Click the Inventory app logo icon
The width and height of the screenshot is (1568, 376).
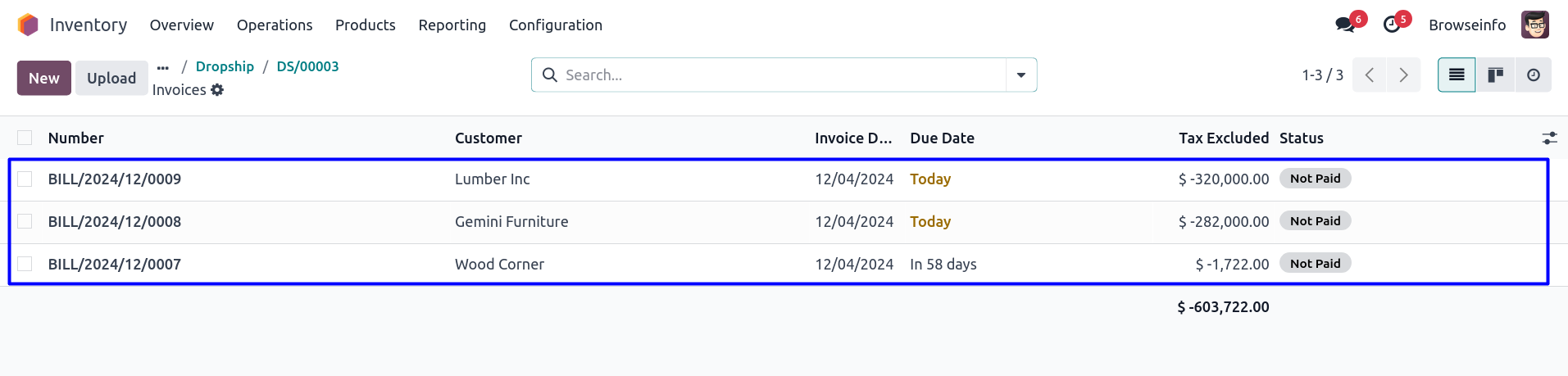(x=28, y=25)
